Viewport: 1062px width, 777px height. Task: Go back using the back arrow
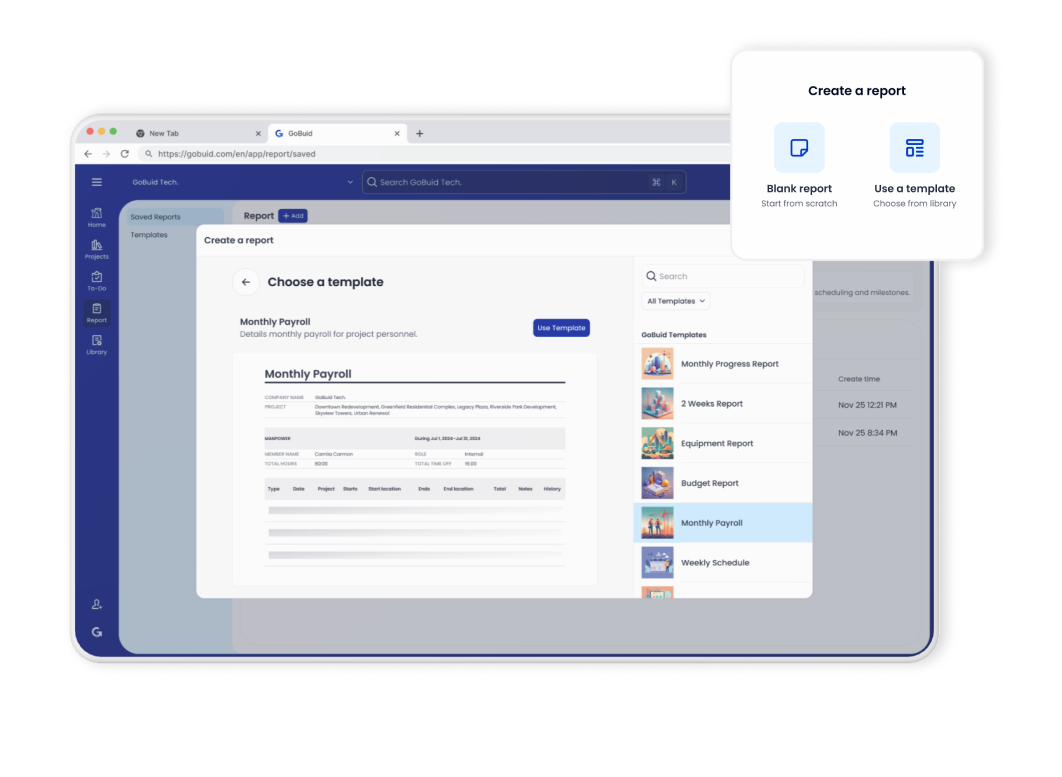245,282
